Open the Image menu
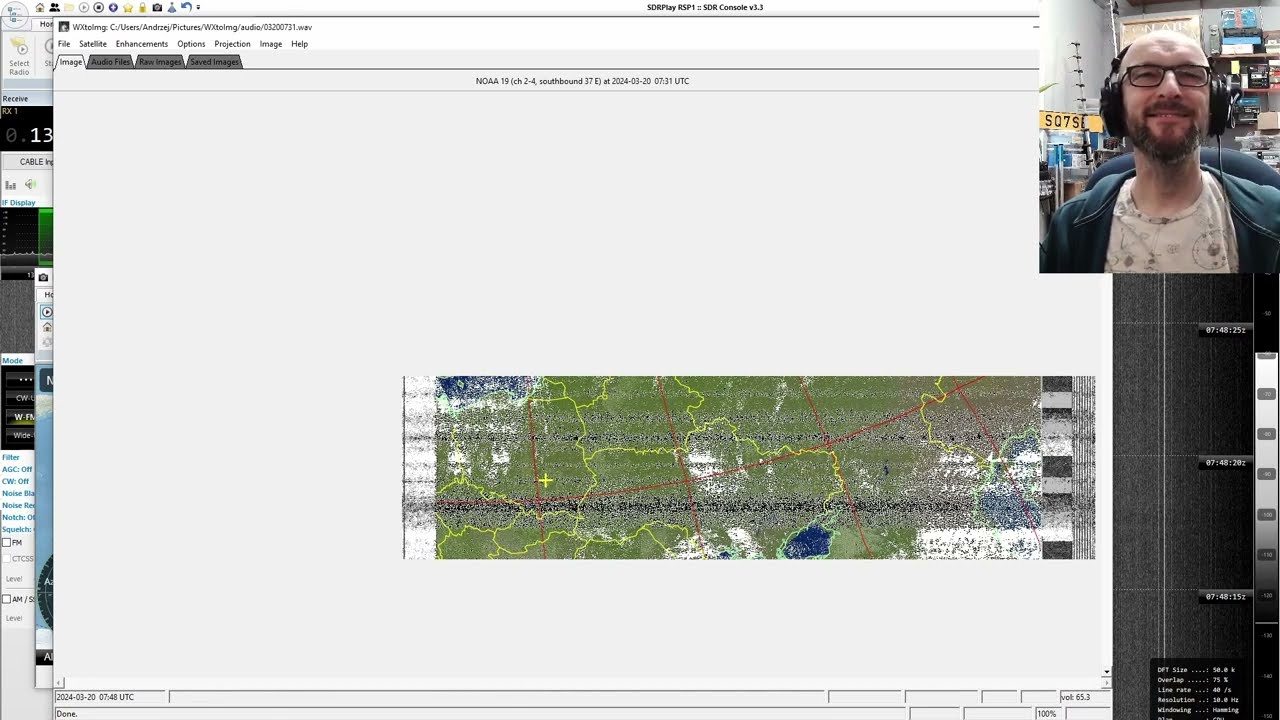1280x720 pixels. (271, 44)
